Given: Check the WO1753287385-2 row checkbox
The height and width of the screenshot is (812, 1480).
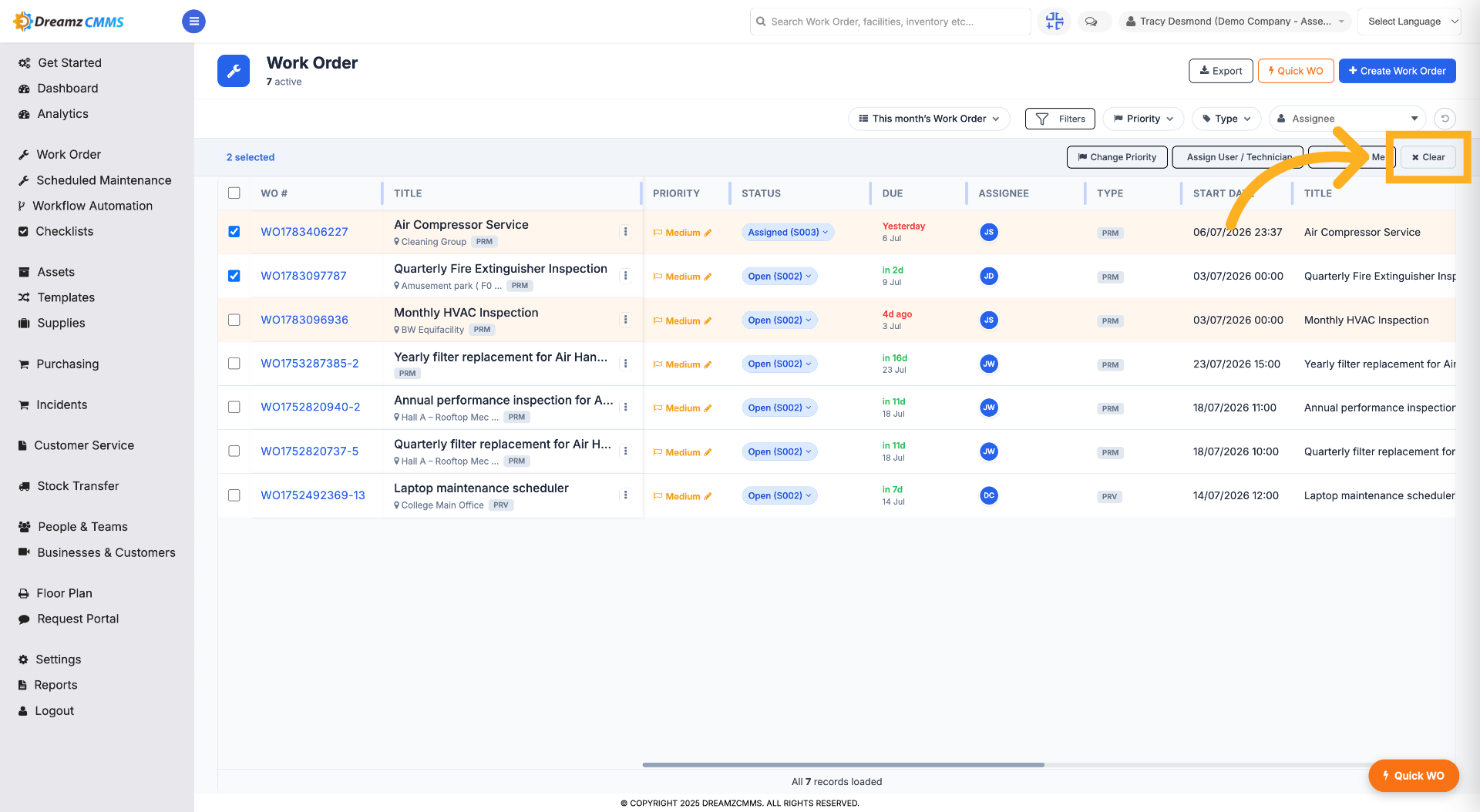Looking at the screenshot, I should click(234, 364).
